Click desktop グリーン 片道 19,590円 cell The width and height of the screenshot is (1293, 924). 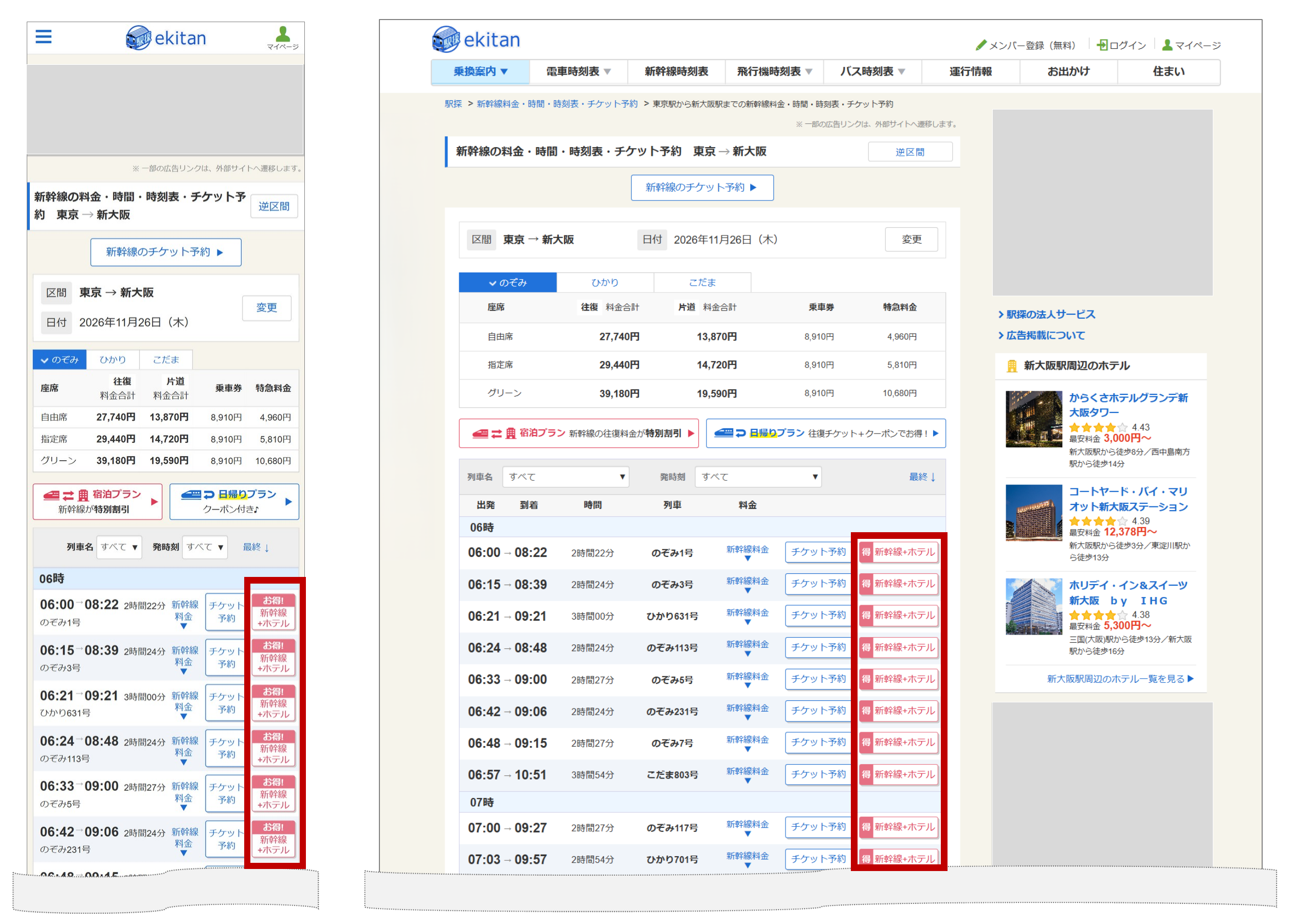click(x=717, y=393)
